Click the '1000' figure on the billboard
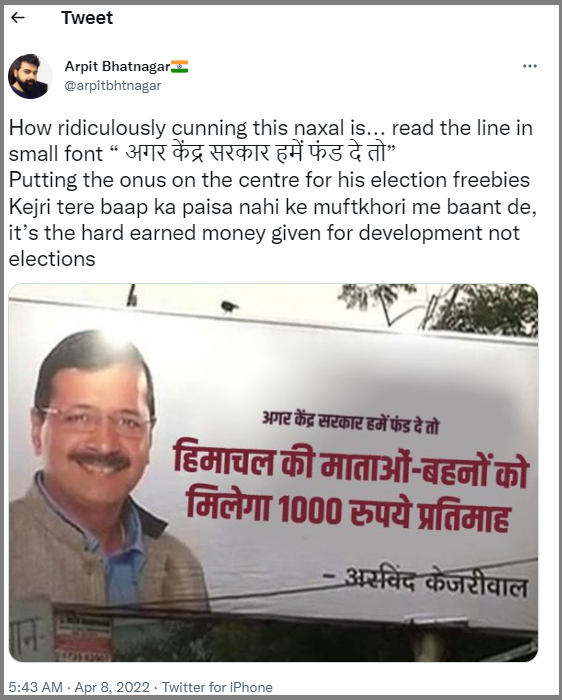The image size is (562, 700). tap(311, 510)
